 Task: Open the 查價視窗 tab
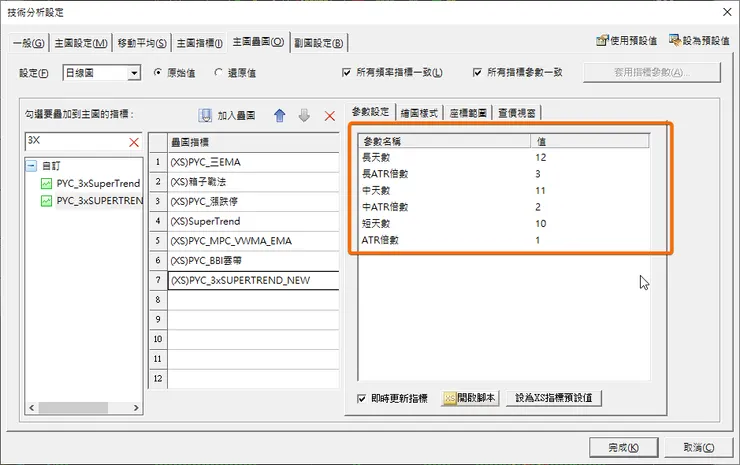point(517,113)
